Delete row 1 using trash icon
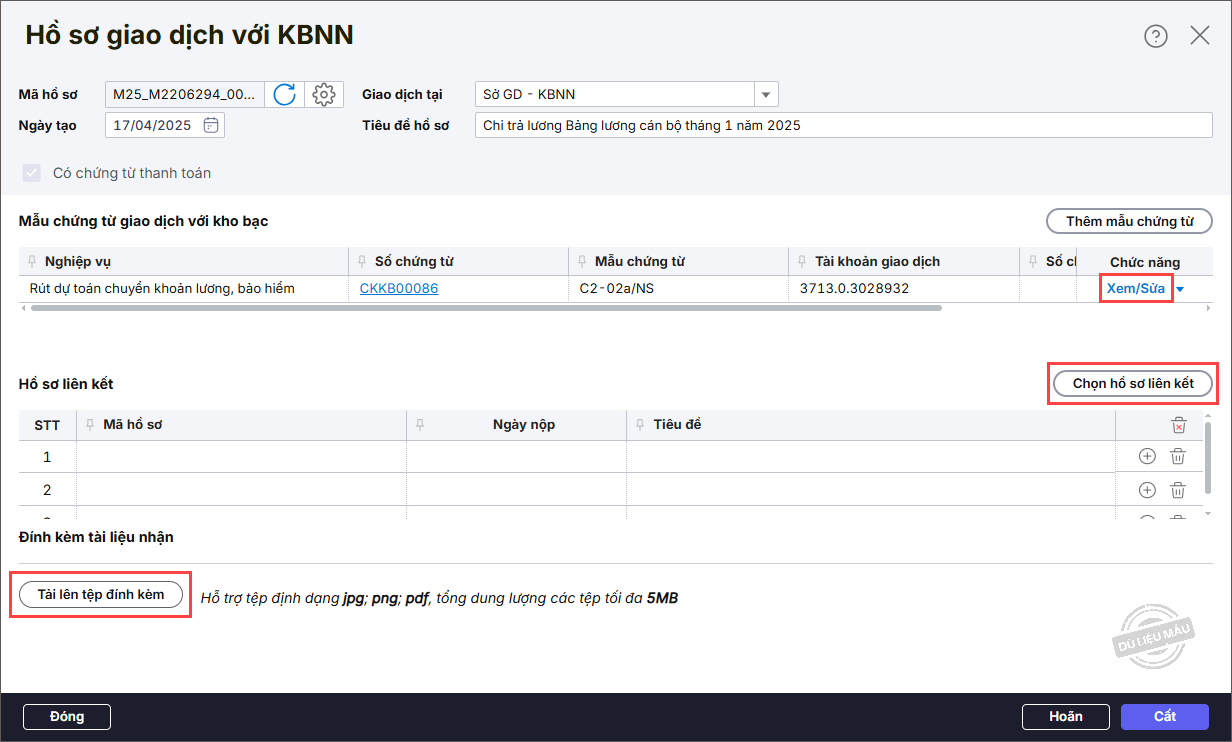This screenshot has width=1232, height=742. [1178, 457]
